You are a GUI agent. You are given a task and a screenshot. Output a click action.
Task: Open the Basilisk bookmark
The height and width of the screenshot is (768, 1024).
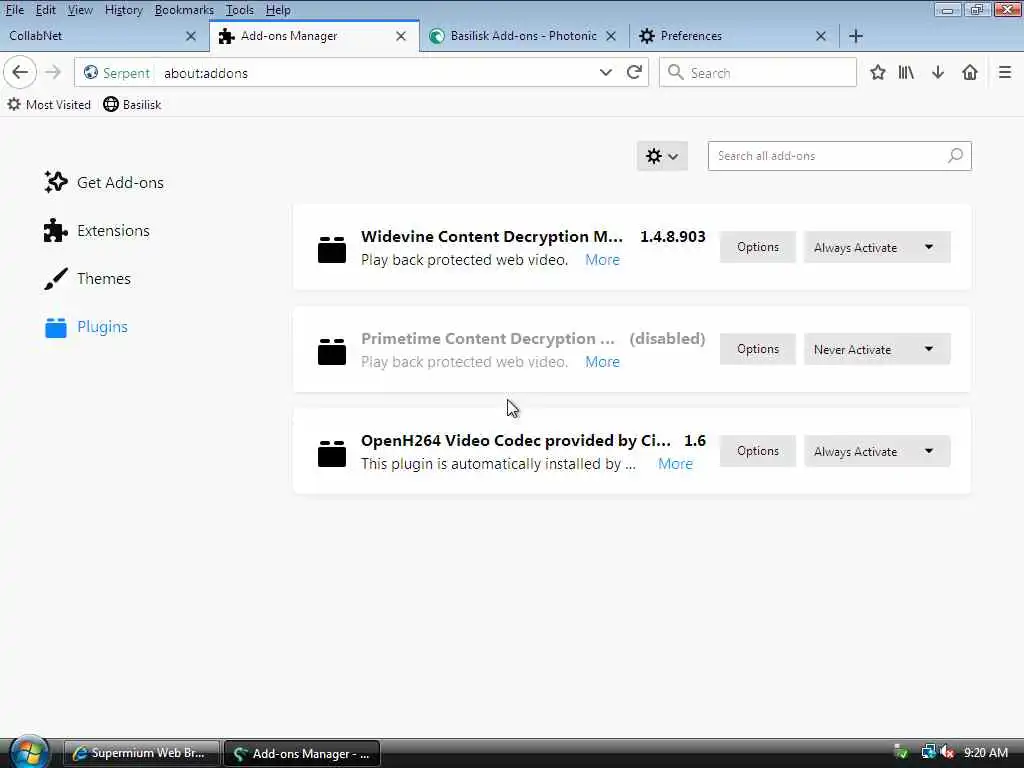click(x=132, y=104)
